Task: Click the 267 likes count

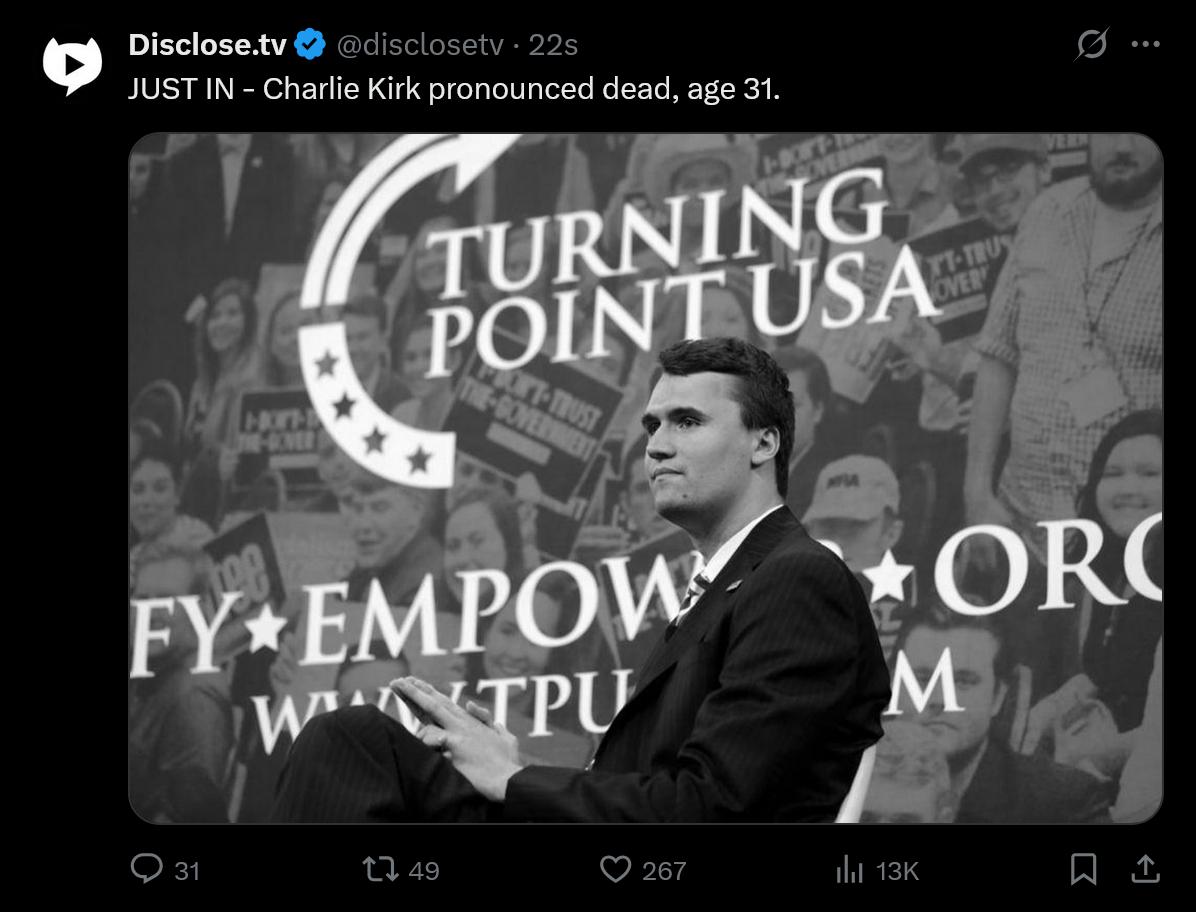Action: 664,871
